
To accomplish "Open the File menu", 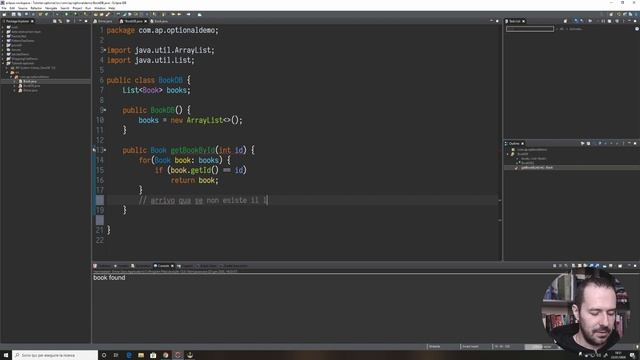I will click(x=4, y=8).
